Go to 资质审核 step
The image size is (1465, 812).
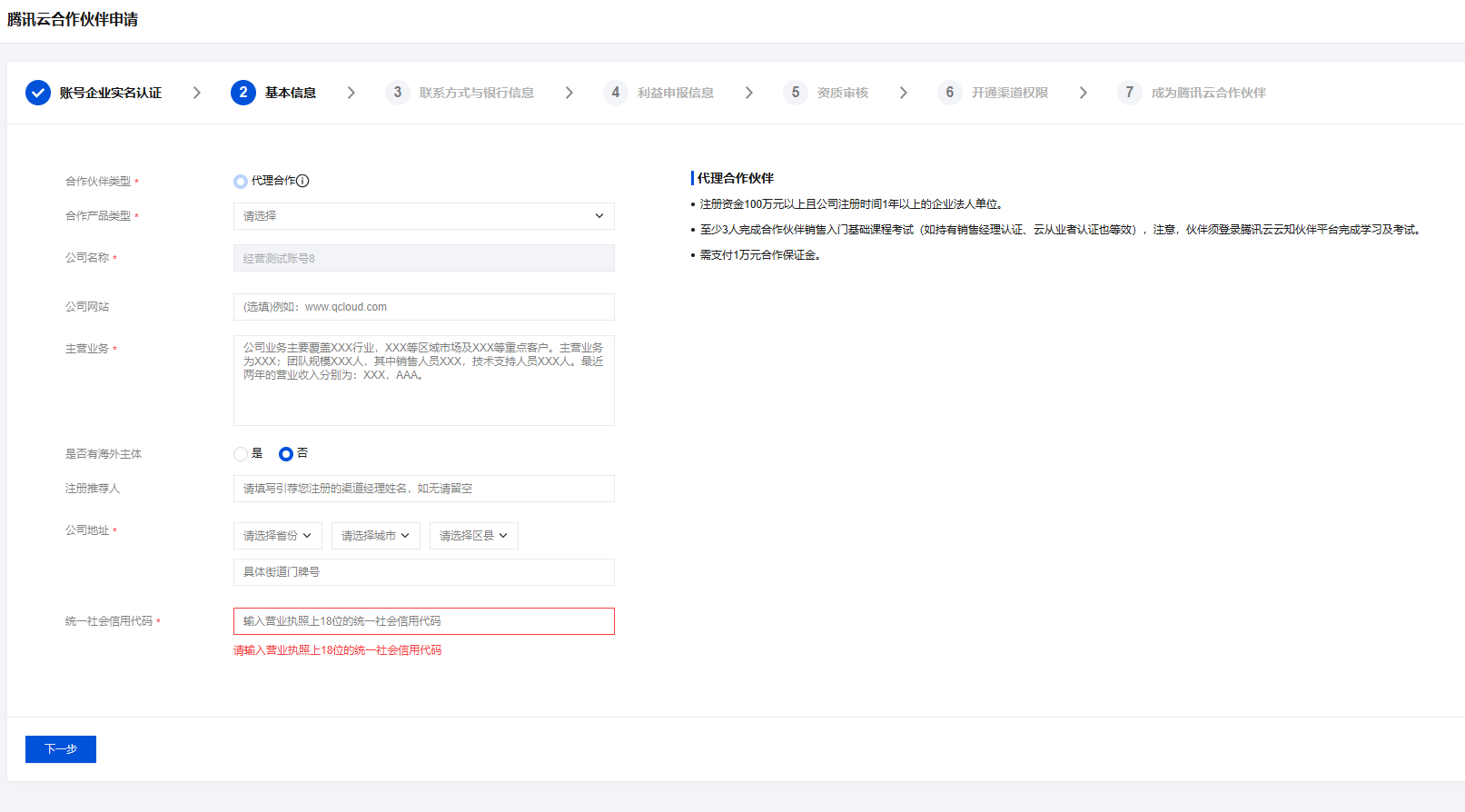(x=843, y=93)
